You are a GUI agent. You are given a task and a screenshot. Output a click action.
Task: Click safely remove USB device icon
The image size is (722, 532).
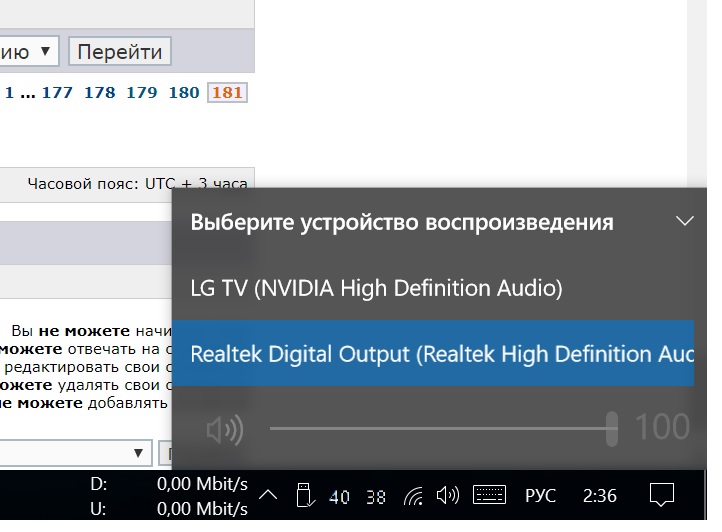tap(305, 495)
